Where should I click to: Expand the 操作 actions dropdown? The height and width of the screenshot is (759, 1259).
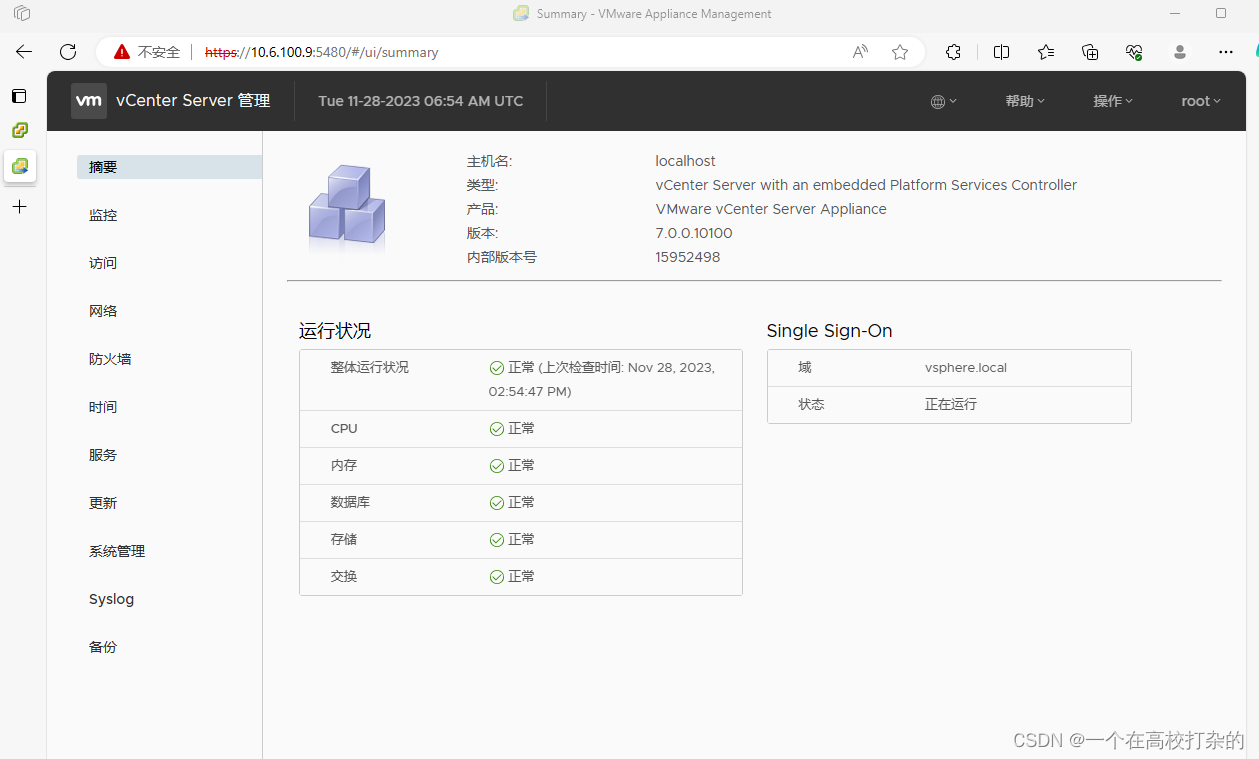[x=1113, y=101]
